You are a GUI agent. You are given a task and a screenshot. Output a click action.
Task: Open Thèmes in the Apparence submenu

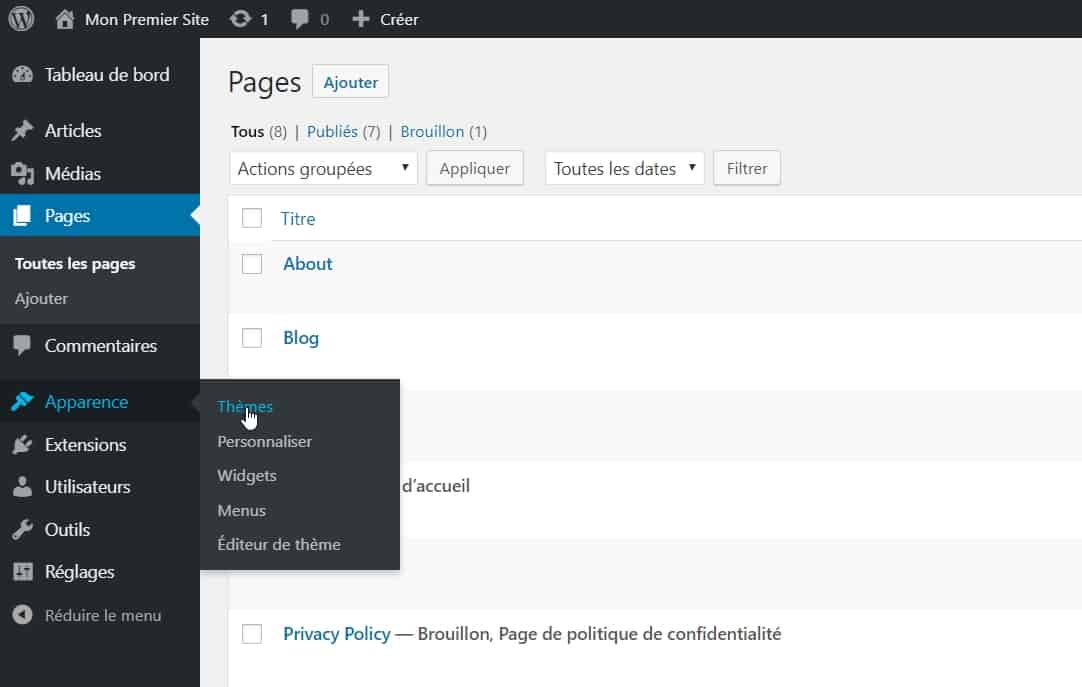[245, 406]
